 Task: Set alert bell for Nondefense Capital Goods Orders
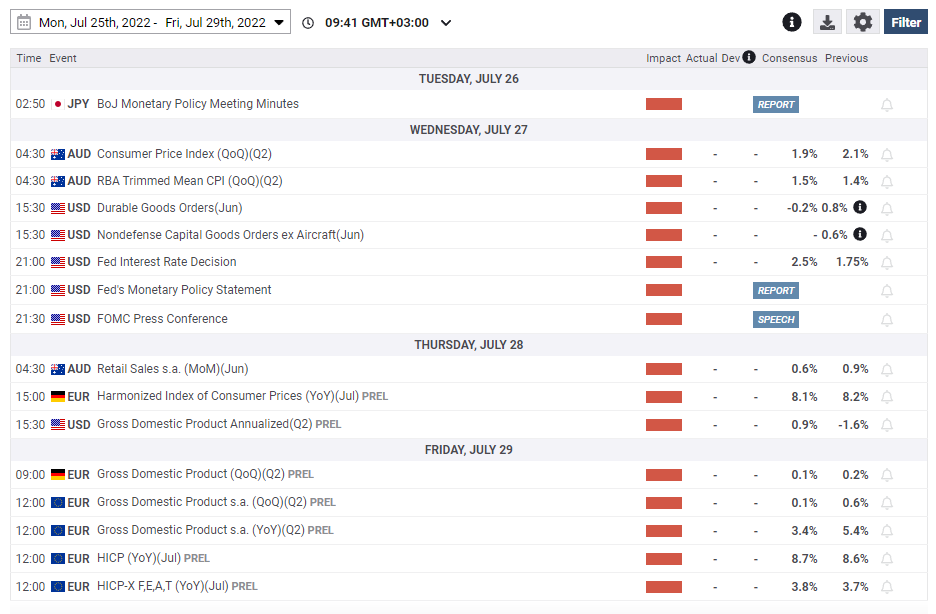pyautogui.click(x=887, y=236)
